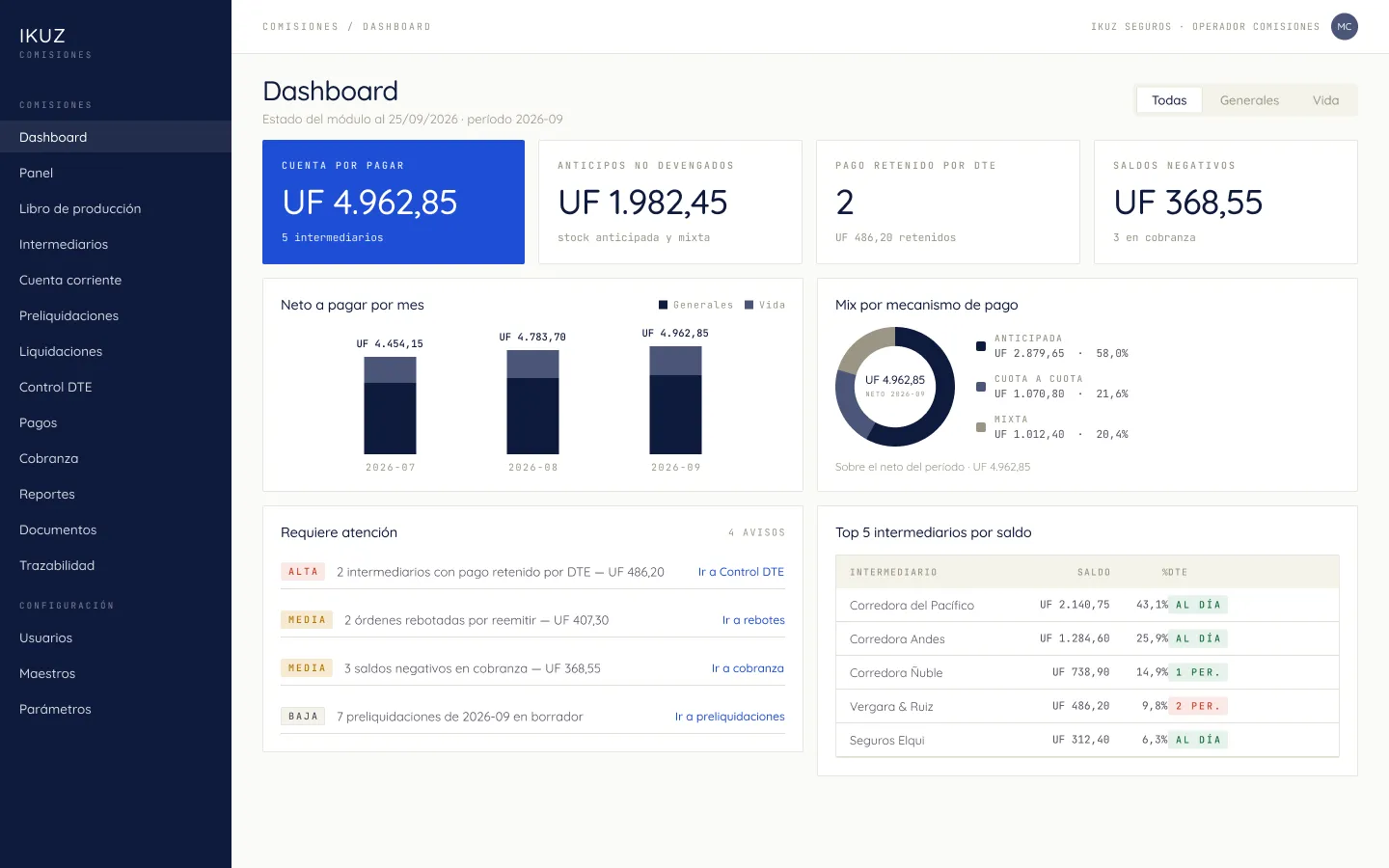Open Panel in the sidebar

(116, 173)
